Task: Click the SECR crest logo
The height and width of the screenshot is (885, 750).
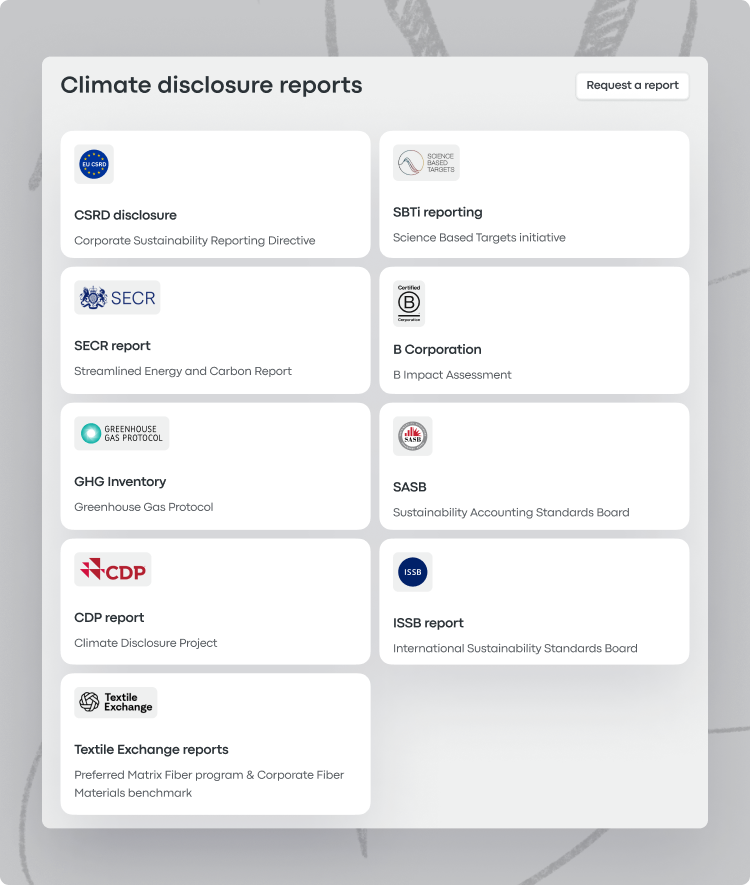Action: (117, 297)
